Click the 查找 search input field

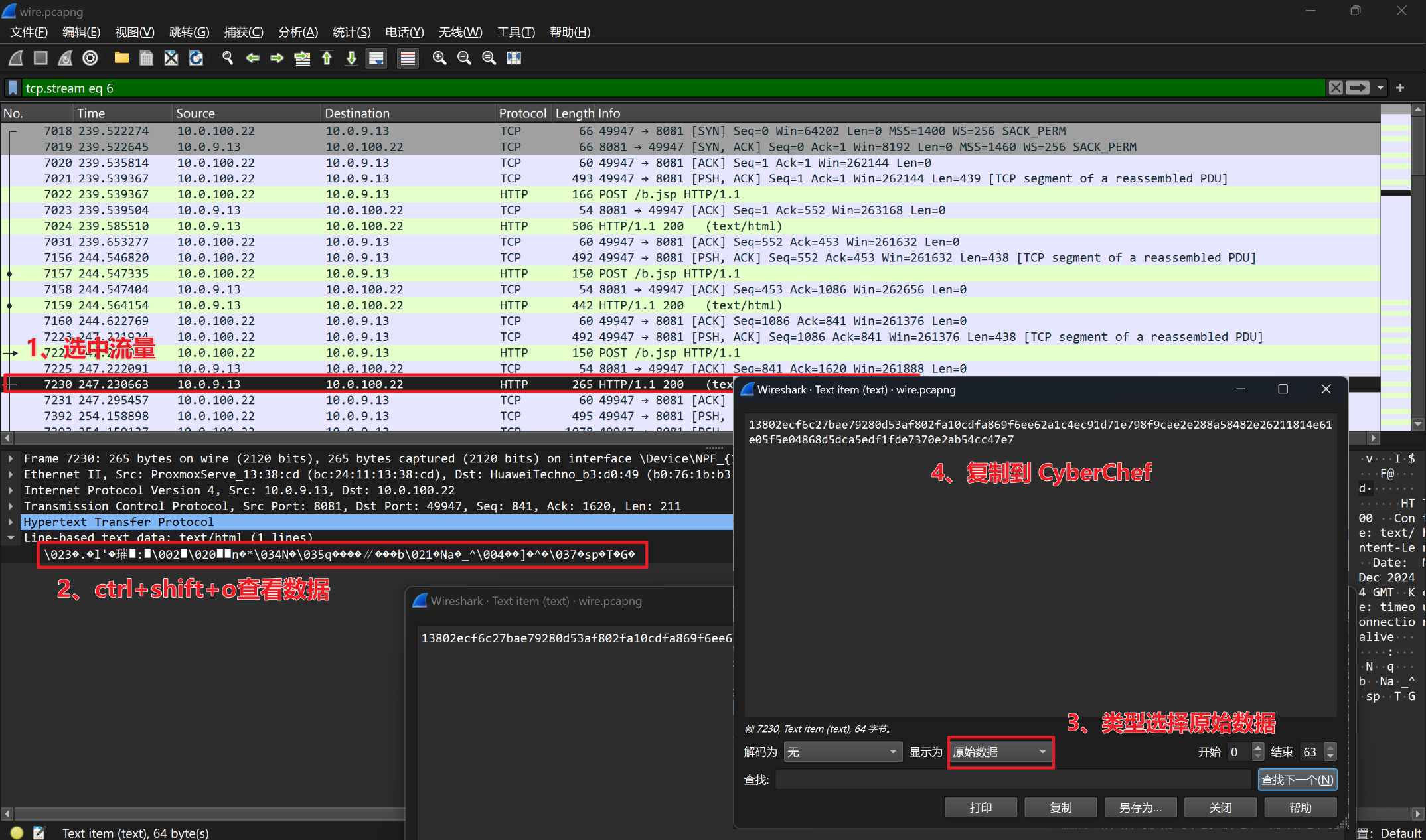tap(1014, 780)
